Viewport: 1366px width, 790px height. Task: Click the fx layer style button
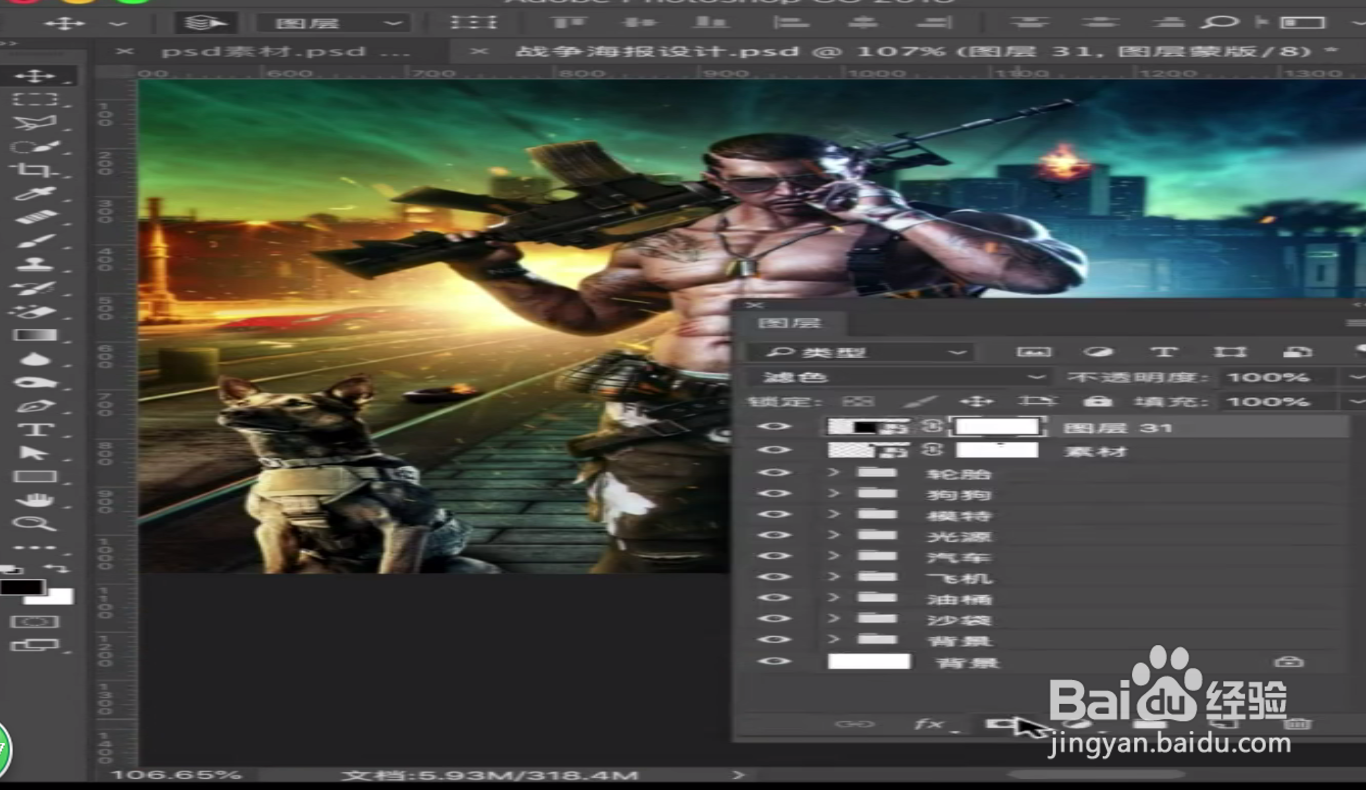(929, 723)
